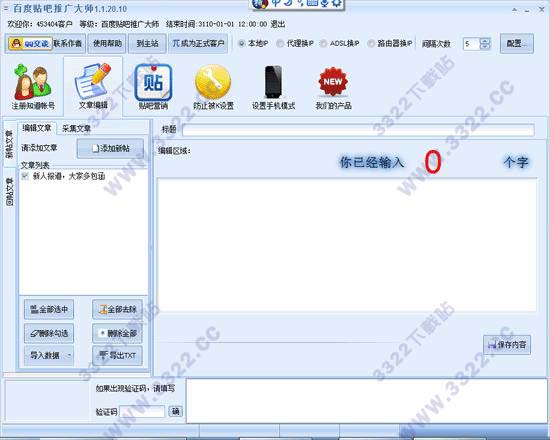Click the 添加新帖 button
Screen dimensions: 550x440
click(110, 148)
